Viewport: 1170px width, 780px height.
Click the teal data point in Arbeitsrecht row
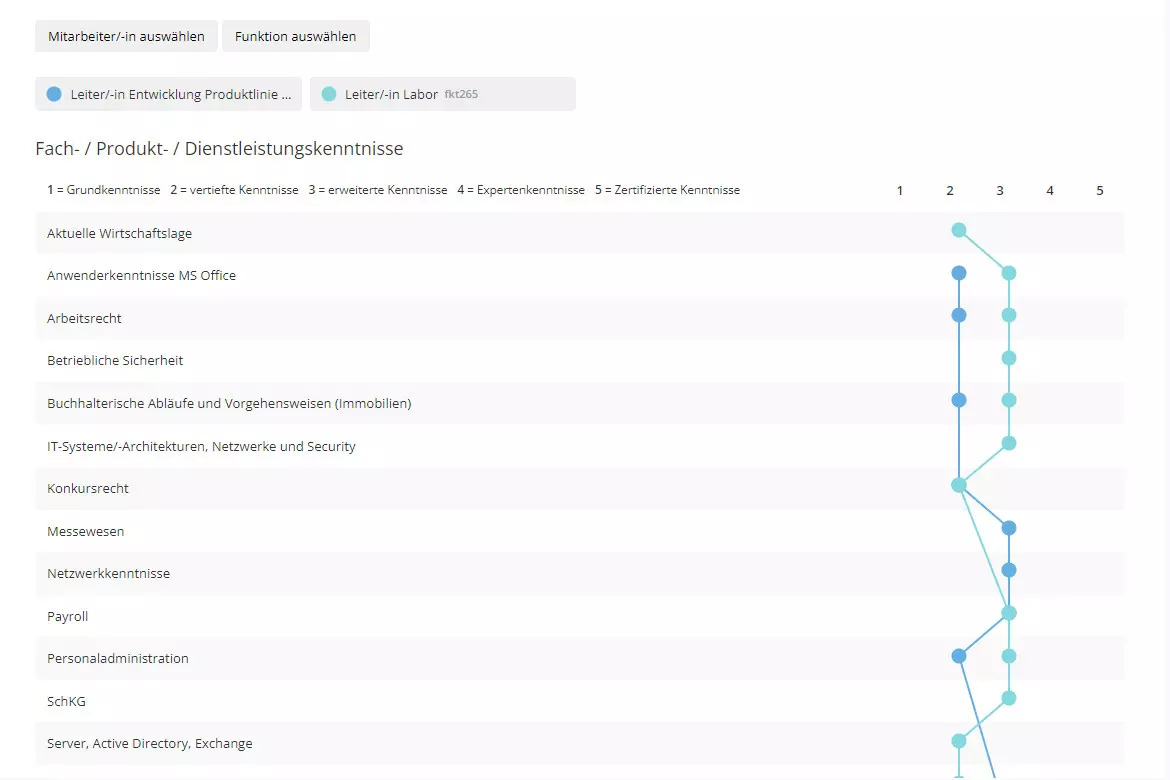(x=1009, y=315)
